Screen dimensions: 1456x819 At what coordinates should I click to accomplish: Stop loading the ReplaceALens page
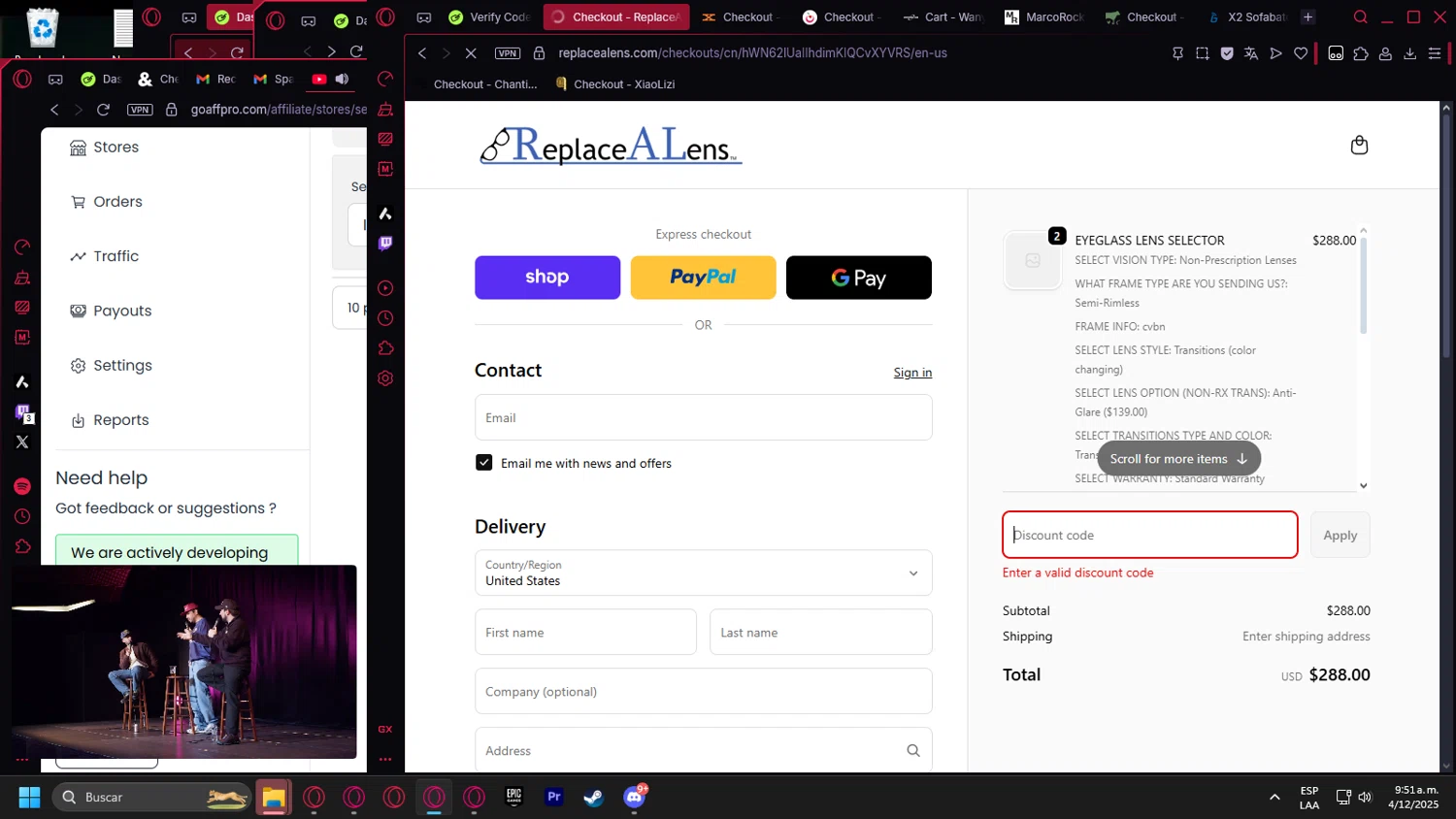(x=471, y=53)
